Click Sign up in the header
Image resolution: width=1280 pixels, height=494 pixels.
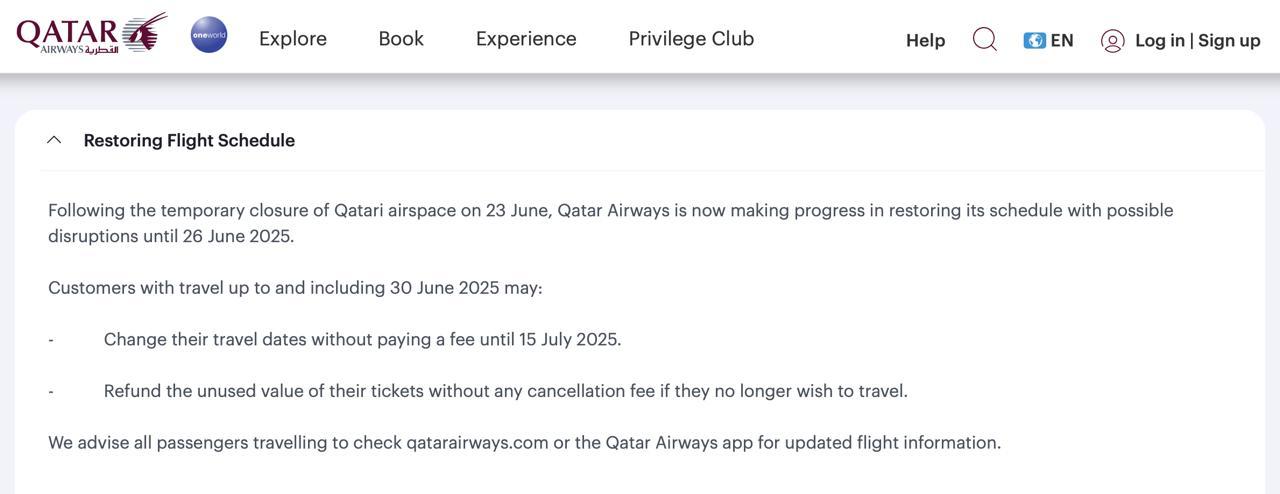click(1229, 40)
